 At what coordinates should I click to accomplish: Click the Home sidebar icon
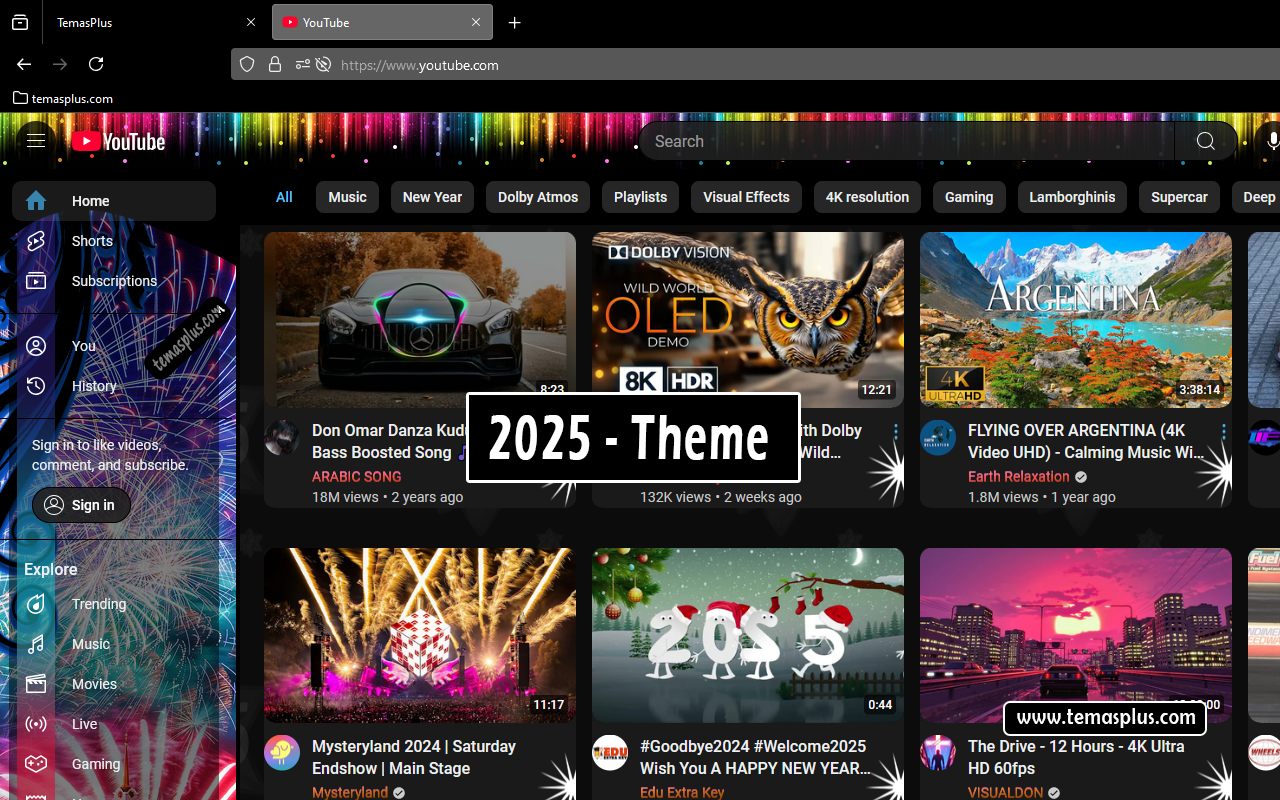(36, 201)
